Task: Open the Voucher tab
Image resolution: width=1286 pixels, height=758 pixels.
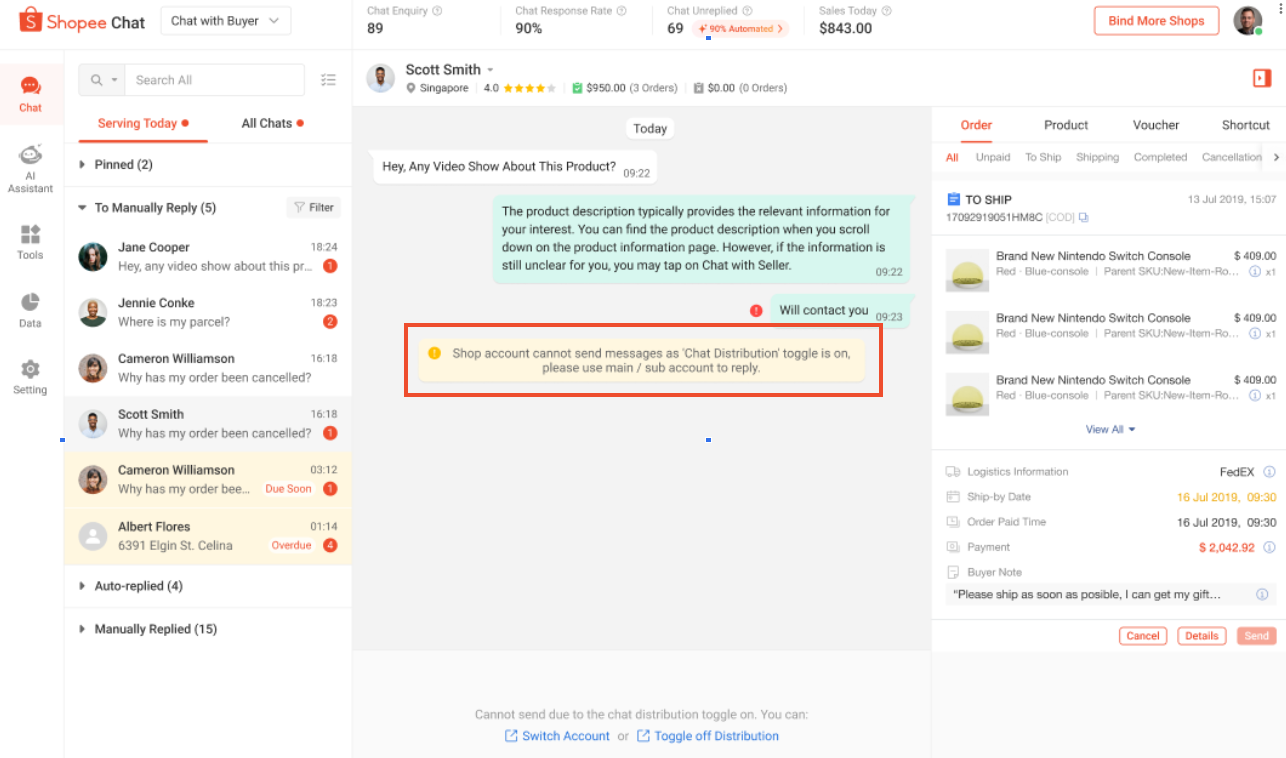Action: click(1156, 125)
